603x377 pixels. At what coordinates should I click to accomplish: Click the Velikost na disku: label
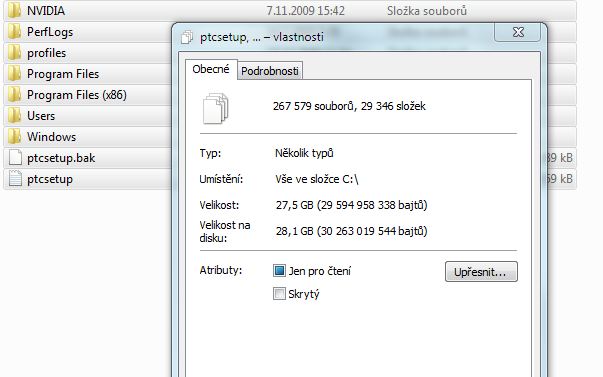[x=225, y=231]
